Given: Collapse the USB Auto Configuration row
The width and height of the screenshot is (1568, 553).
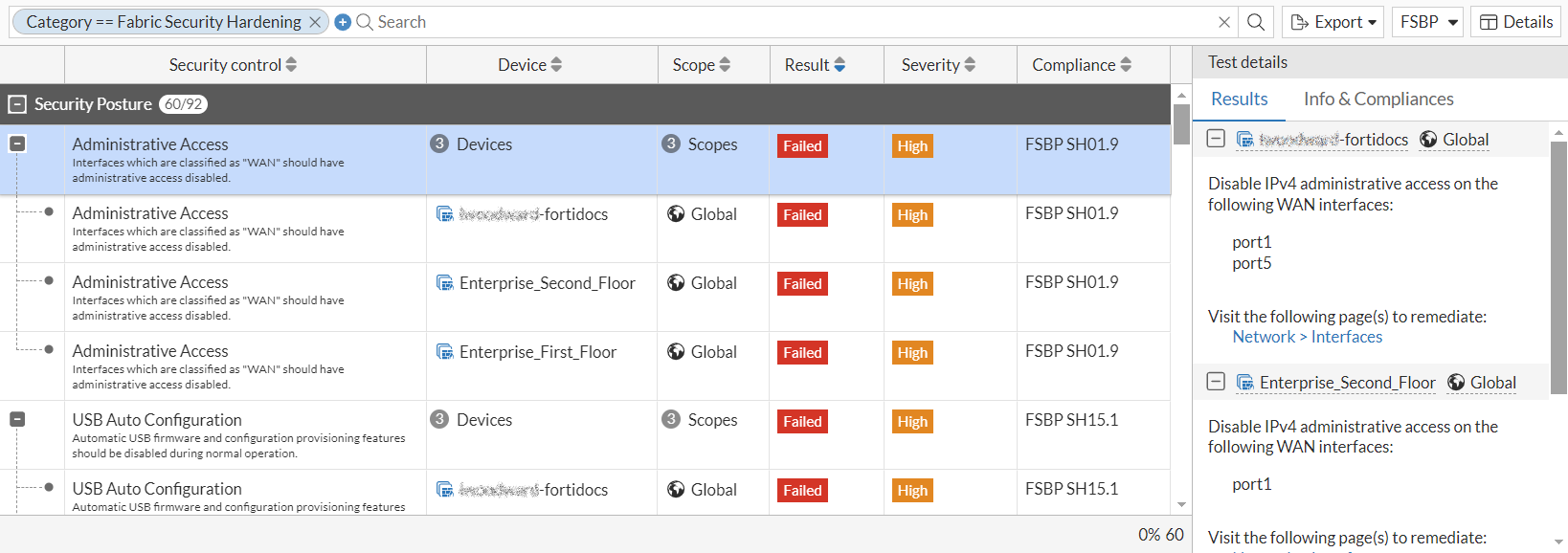Looking at the screenshot, I should coord(17,420).
